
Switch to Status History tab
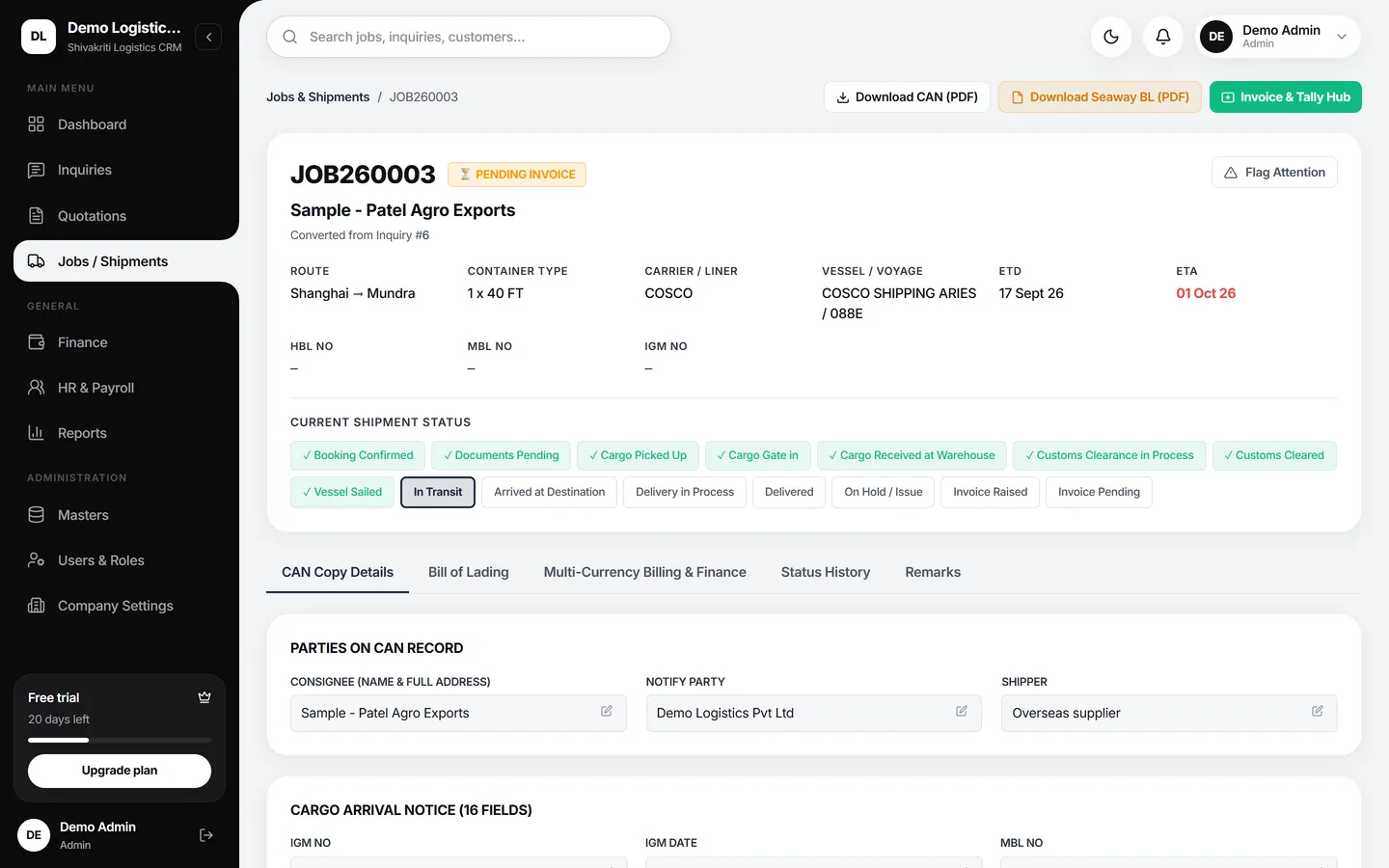[x=826, y=572]
